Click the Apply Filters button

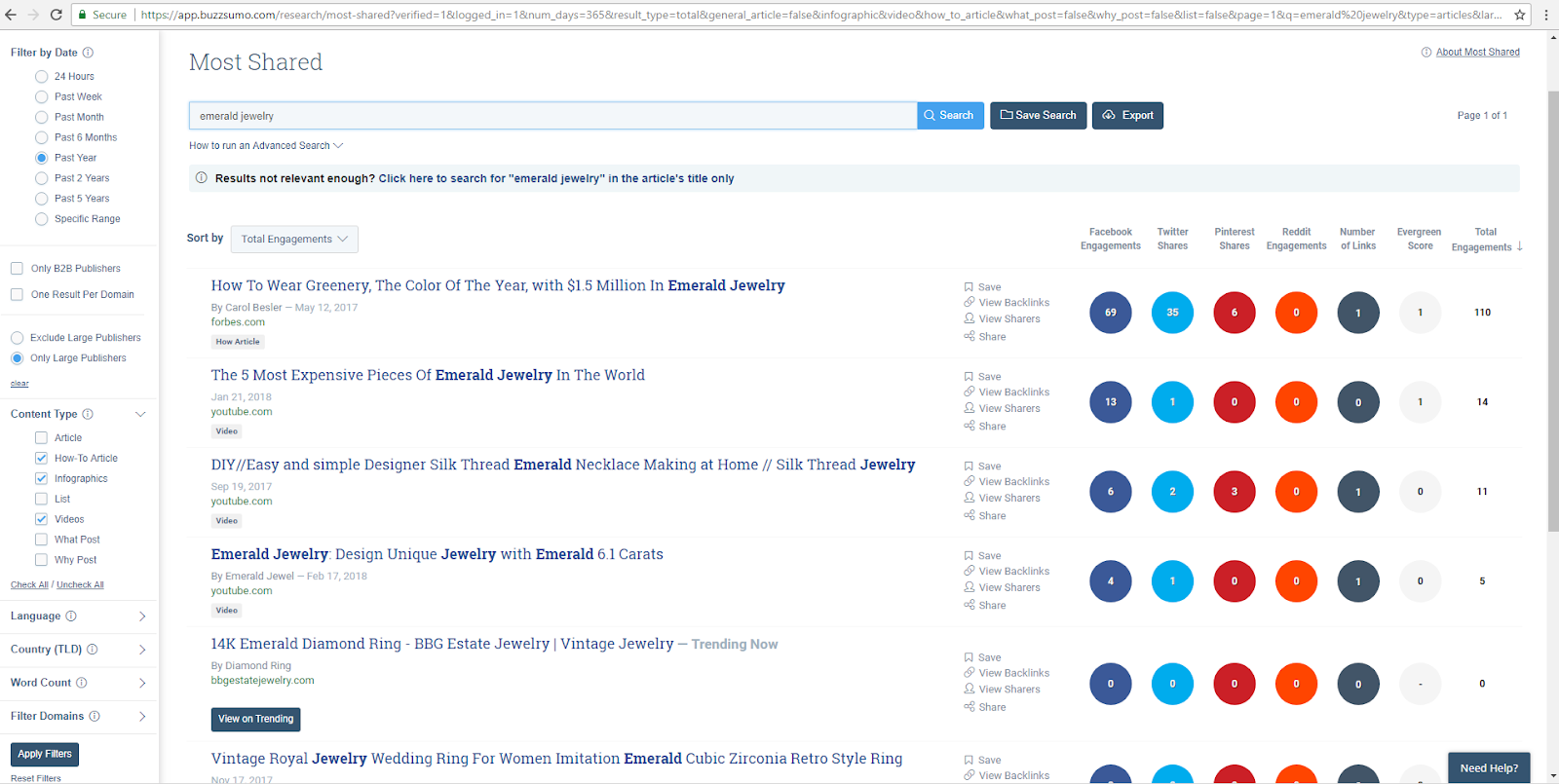[x=45, y=754]
